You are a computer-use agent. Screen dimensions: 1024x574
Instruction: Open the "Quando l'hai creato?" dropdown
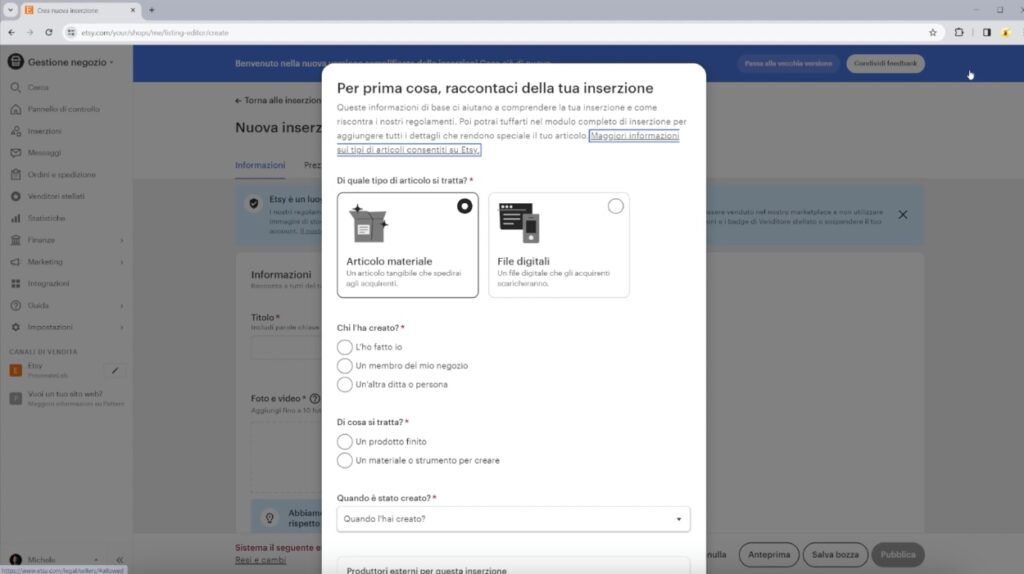(513, 519)
